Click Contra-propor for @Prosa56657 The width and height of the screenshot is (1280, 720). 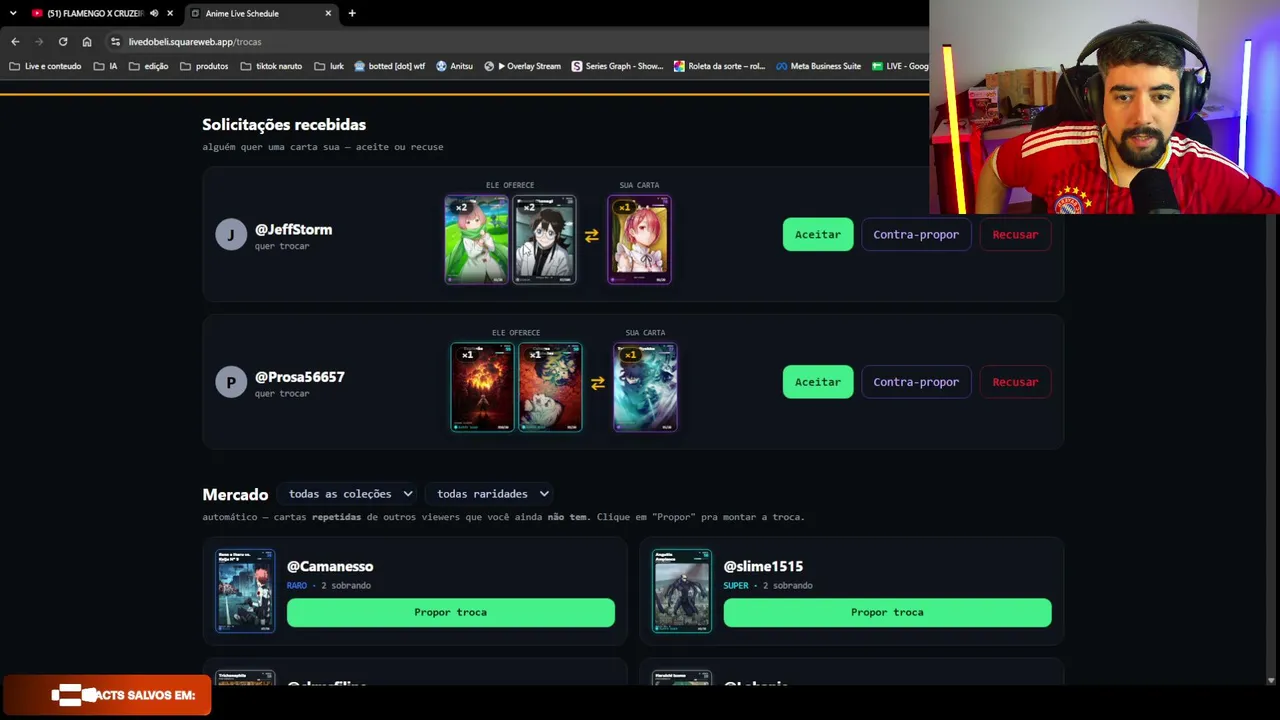point(916,382)
